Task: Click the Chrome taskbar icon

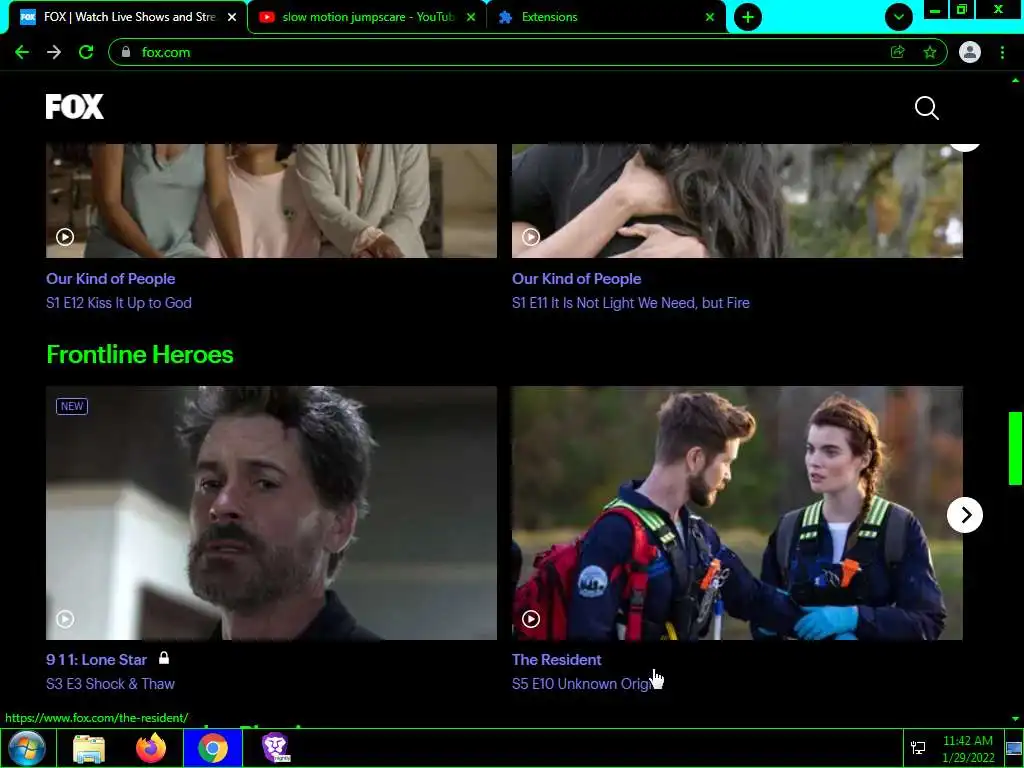Action: [x=213, y=748]
